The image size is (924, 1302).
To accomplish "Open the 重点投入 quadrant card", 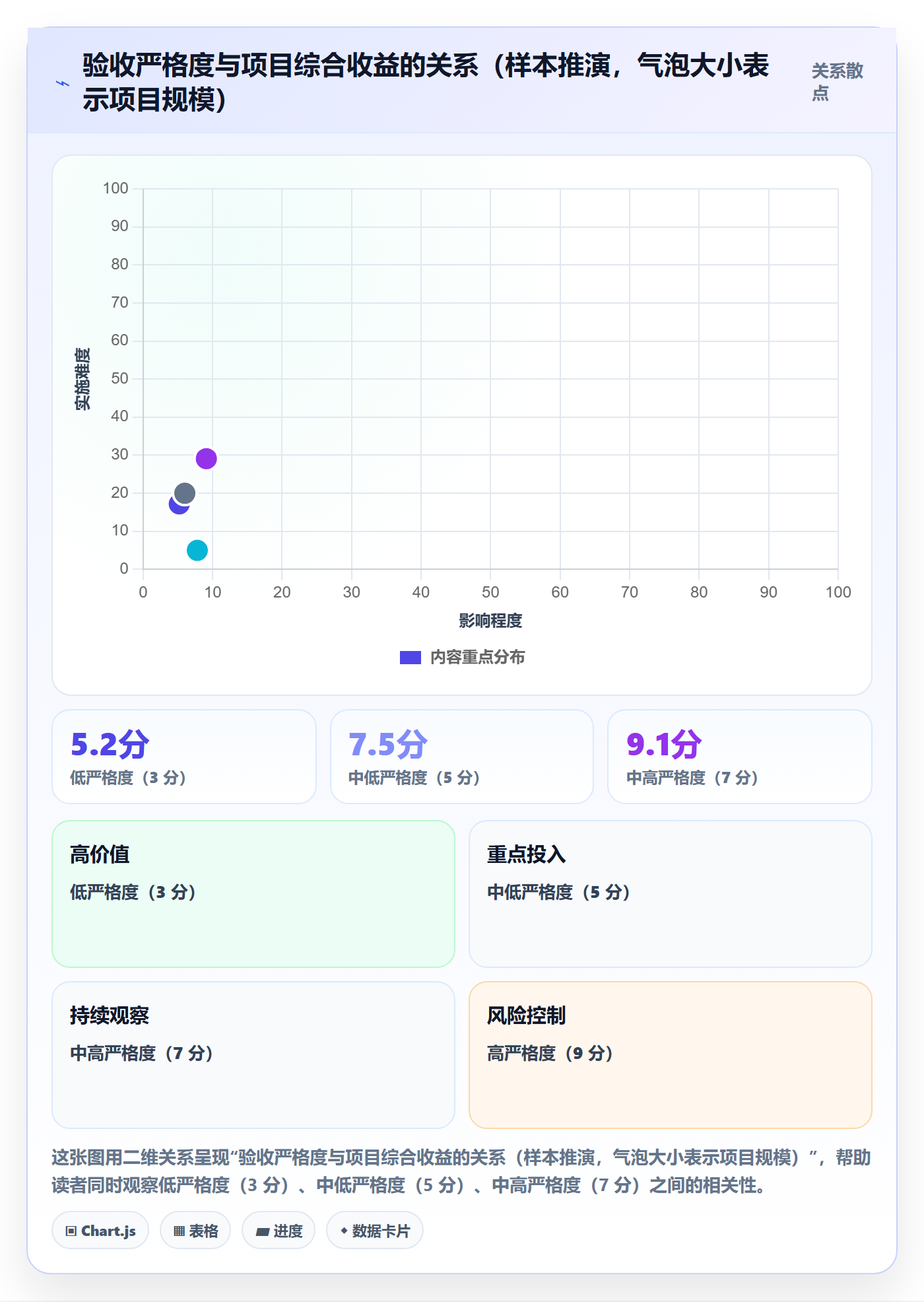I will pos(671,894).
